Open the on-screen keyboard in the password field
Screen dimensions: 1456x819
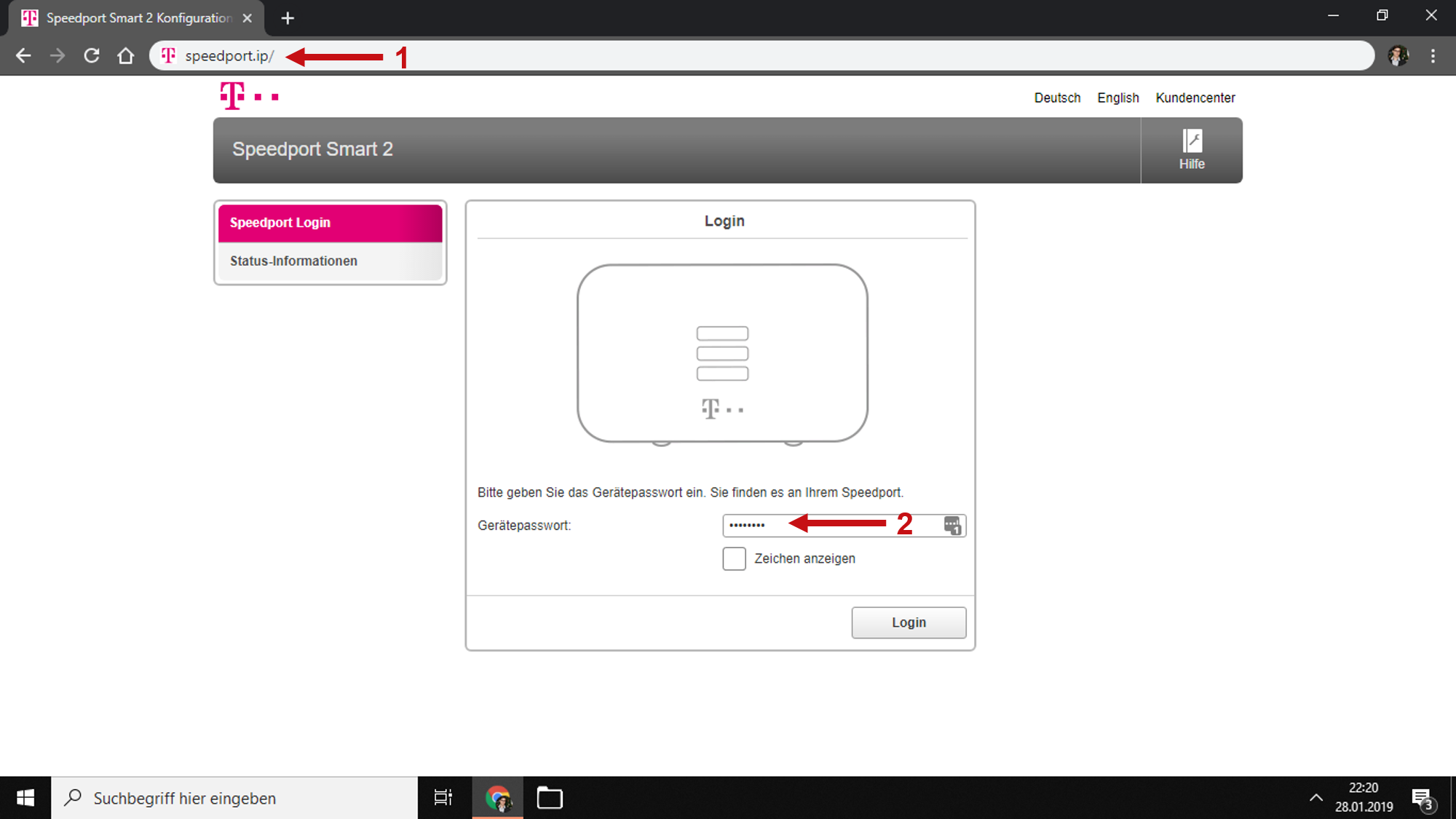(951, 526)
